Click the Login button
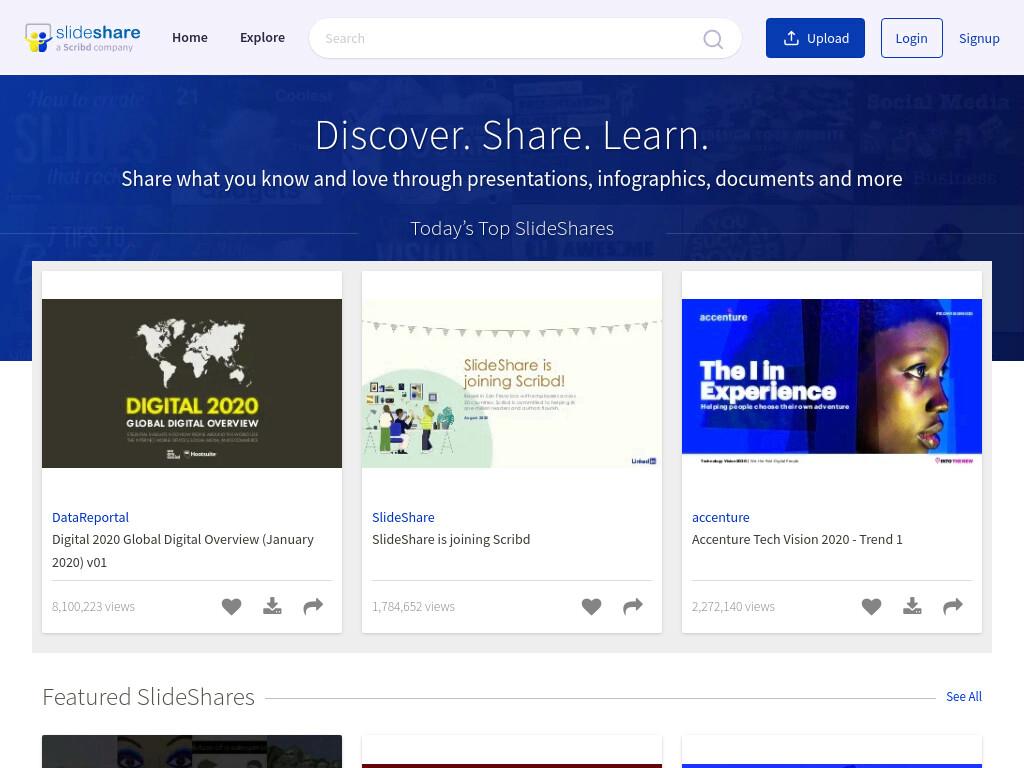This screenshot has height=768, width=1024. [912, 38]
